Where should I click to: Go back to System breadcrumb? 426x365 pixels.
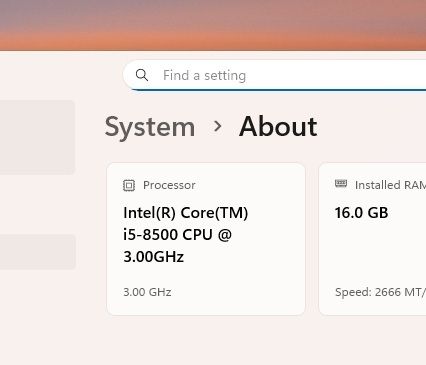pos(150,127)
